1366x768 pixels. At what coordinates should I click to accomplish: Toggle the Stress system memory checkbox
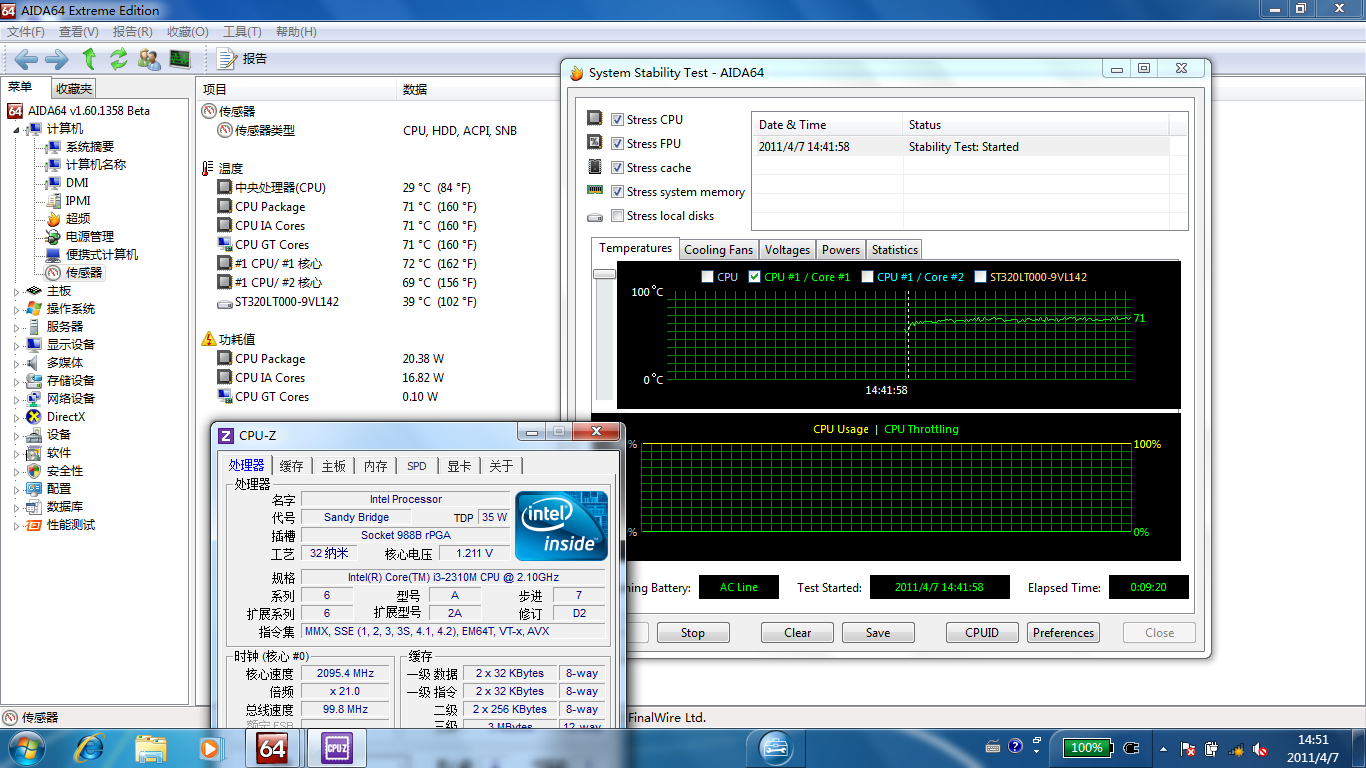(618, 192)
